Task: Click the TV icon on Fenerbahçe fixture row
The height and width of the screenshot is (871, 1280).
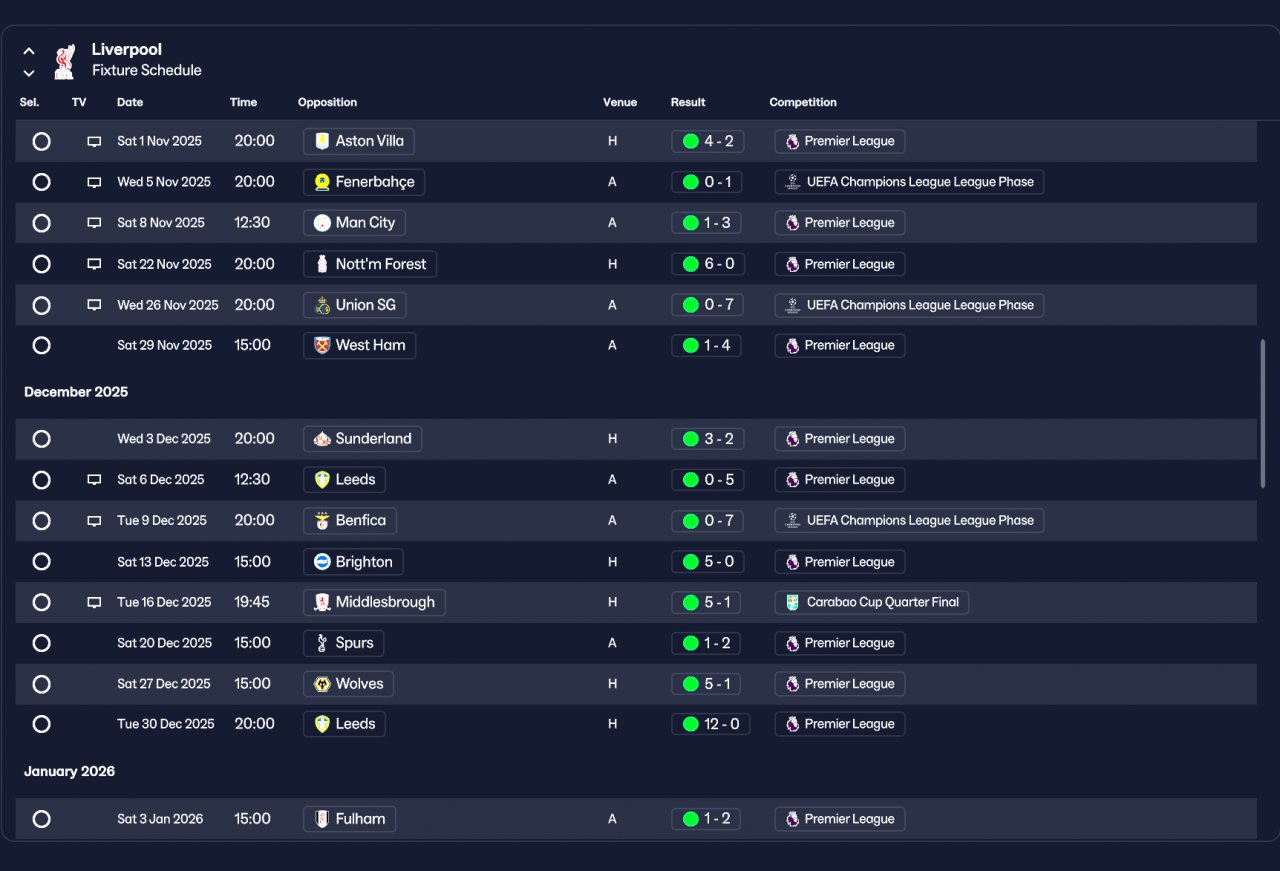Action: click(94, 182)
